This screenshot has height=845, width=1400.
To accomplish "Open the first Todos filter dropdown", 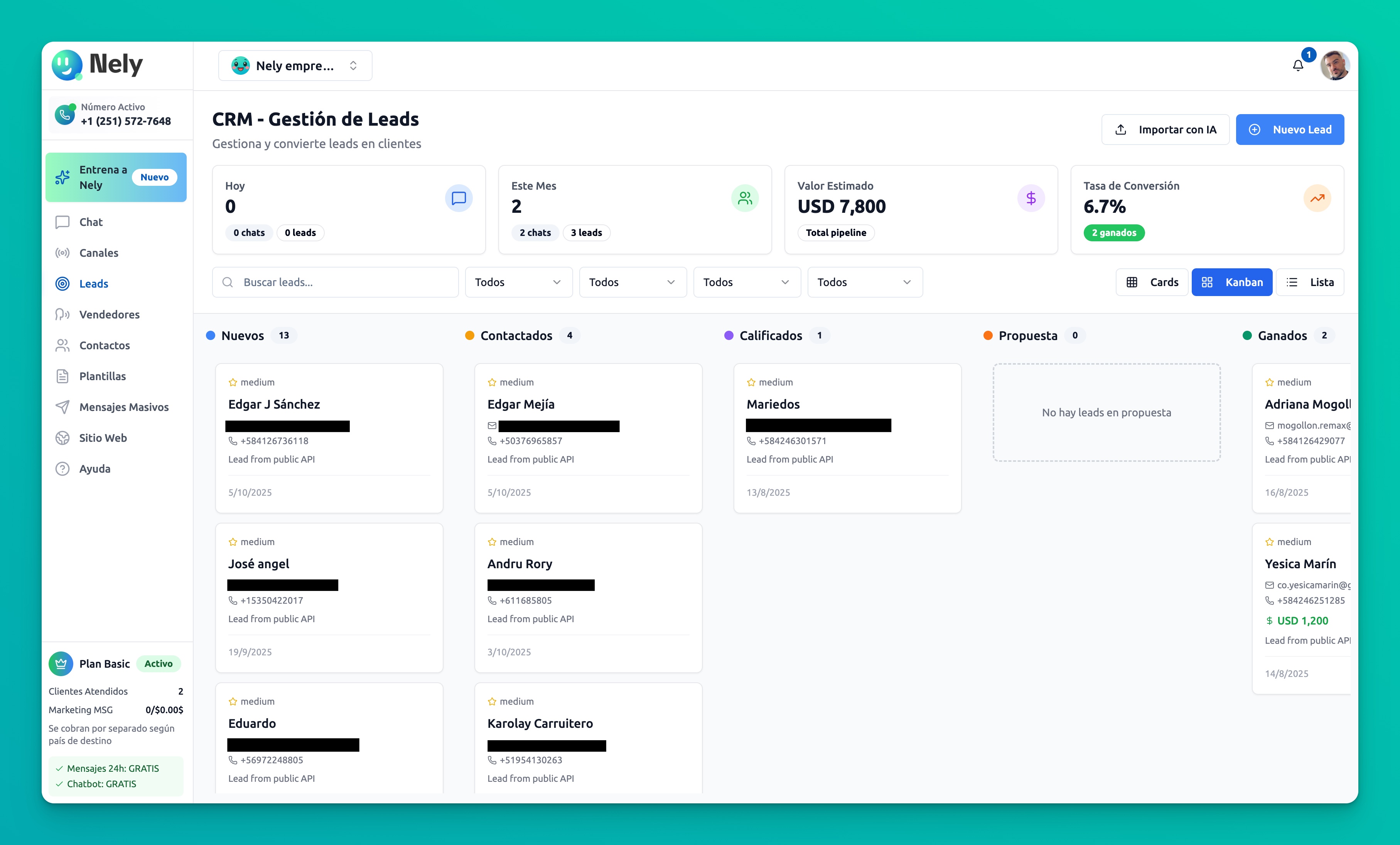I will (x=518, y=282).
